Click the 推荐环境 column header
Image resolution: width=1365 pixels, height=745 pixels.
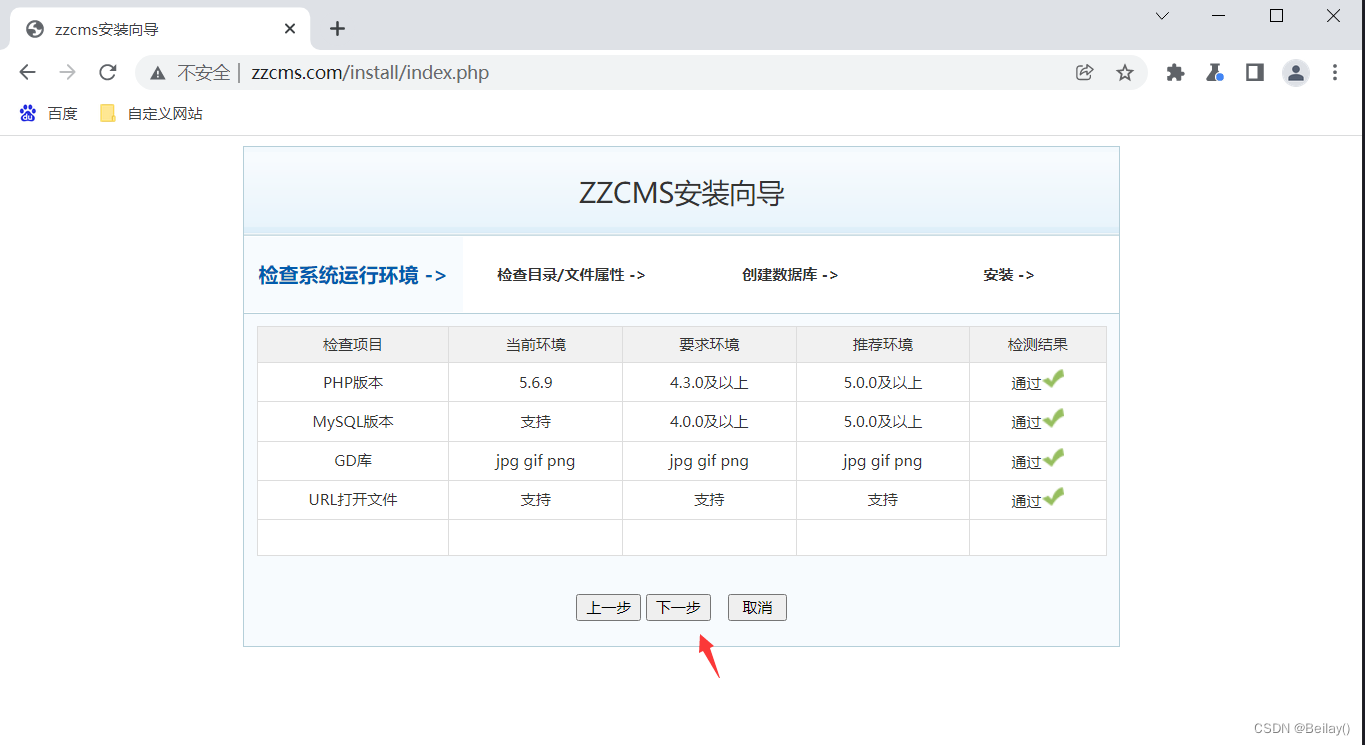click(883, 345)
